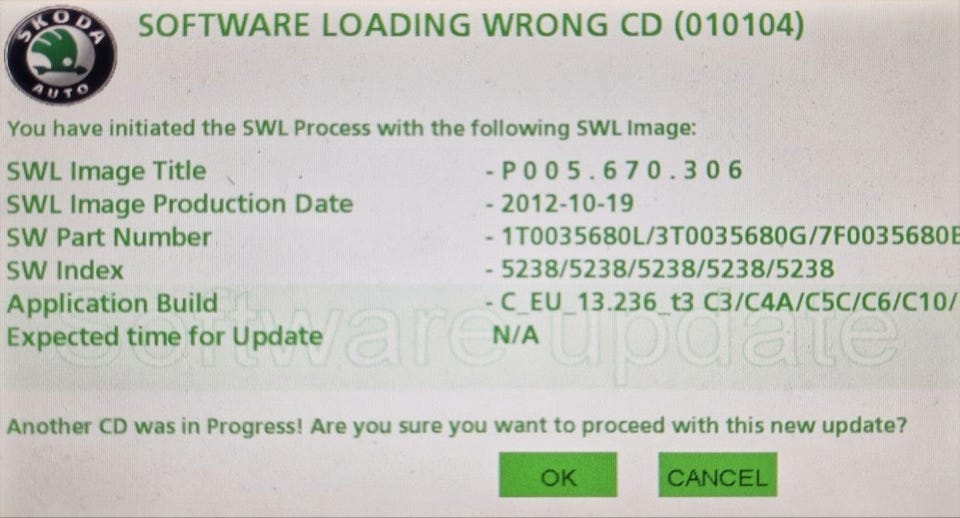Screen dimensions: 960x518
Task: Click the 010104 error code in title
Action: tap(740, 26)
